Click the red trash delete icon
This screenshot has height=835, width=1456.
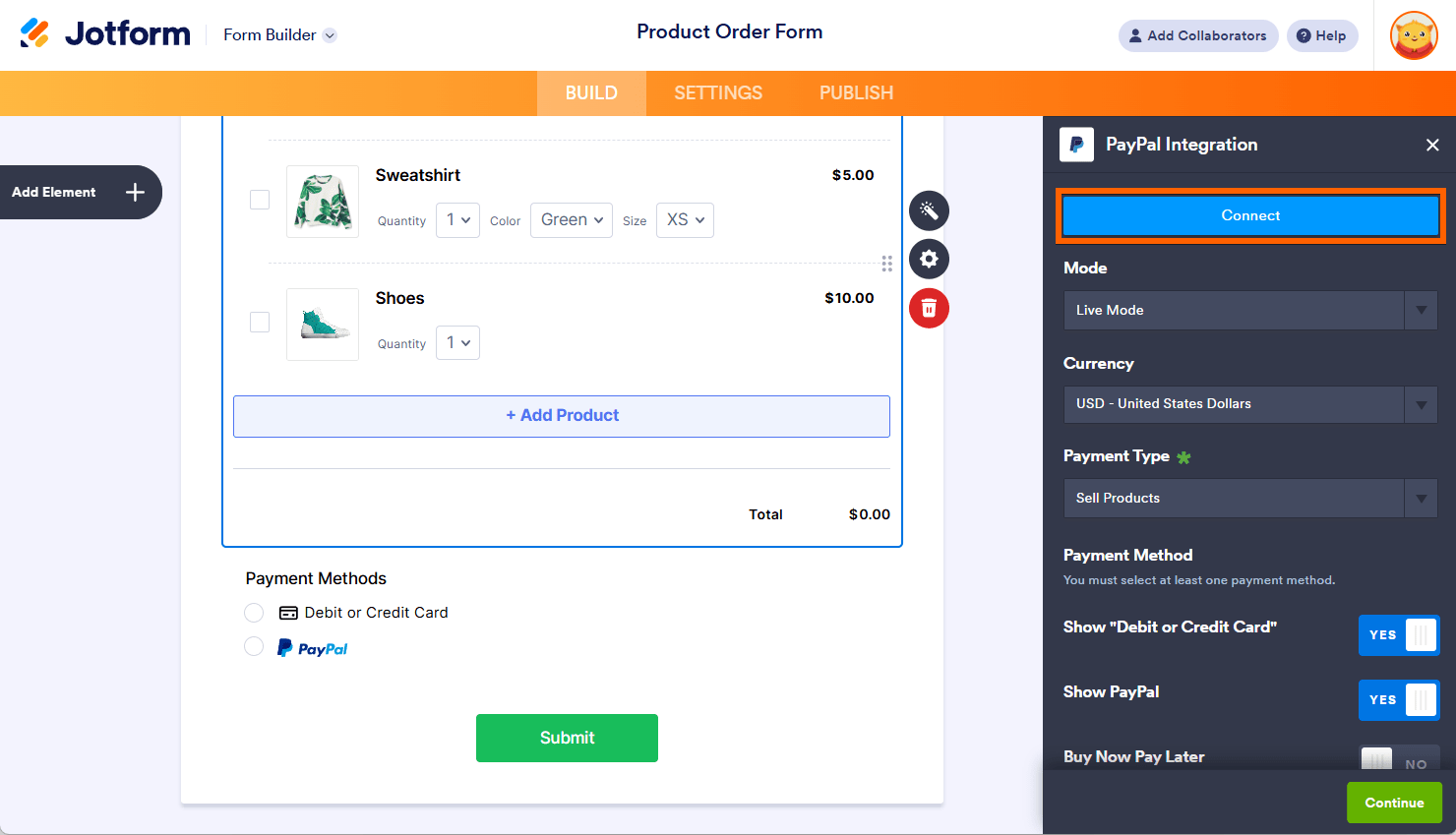click(x=929, y=309)
